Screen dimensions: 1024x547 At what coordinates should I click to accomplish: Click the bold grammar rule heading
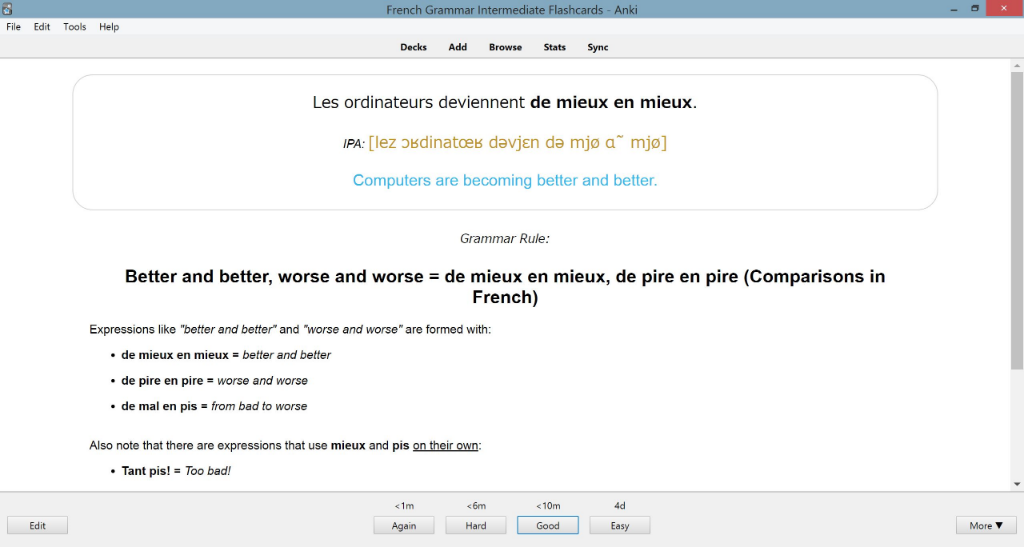click(505, 287)
